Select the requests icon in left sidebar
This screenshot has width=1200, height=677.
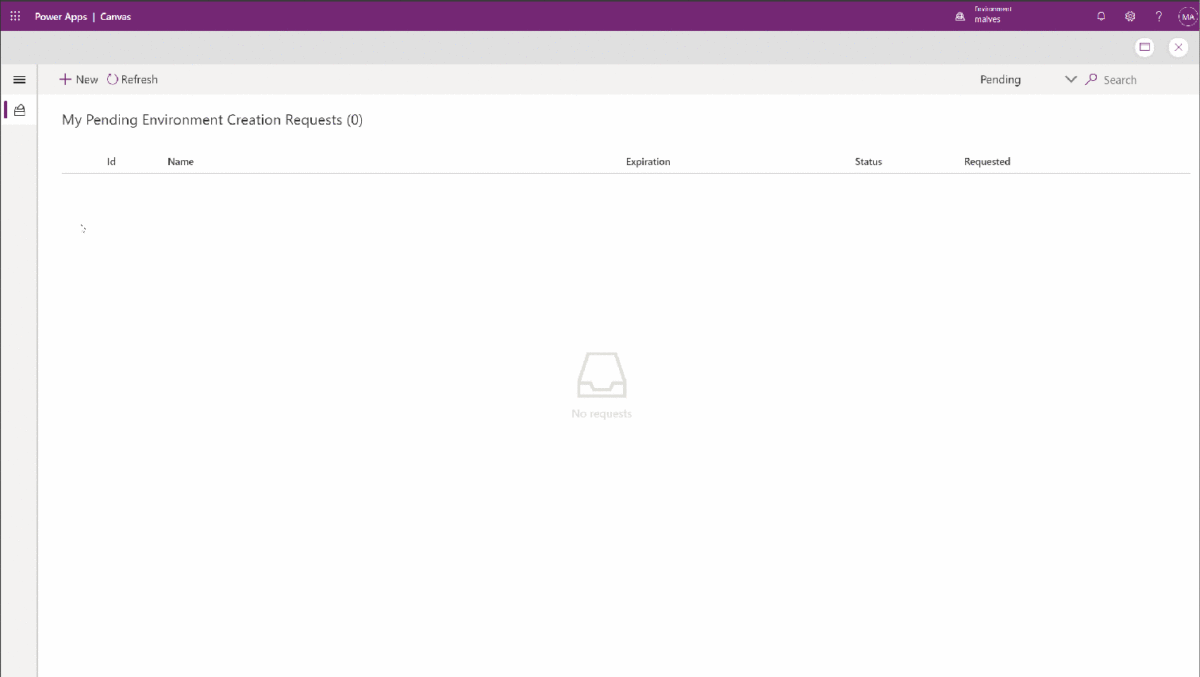(19, 110)
